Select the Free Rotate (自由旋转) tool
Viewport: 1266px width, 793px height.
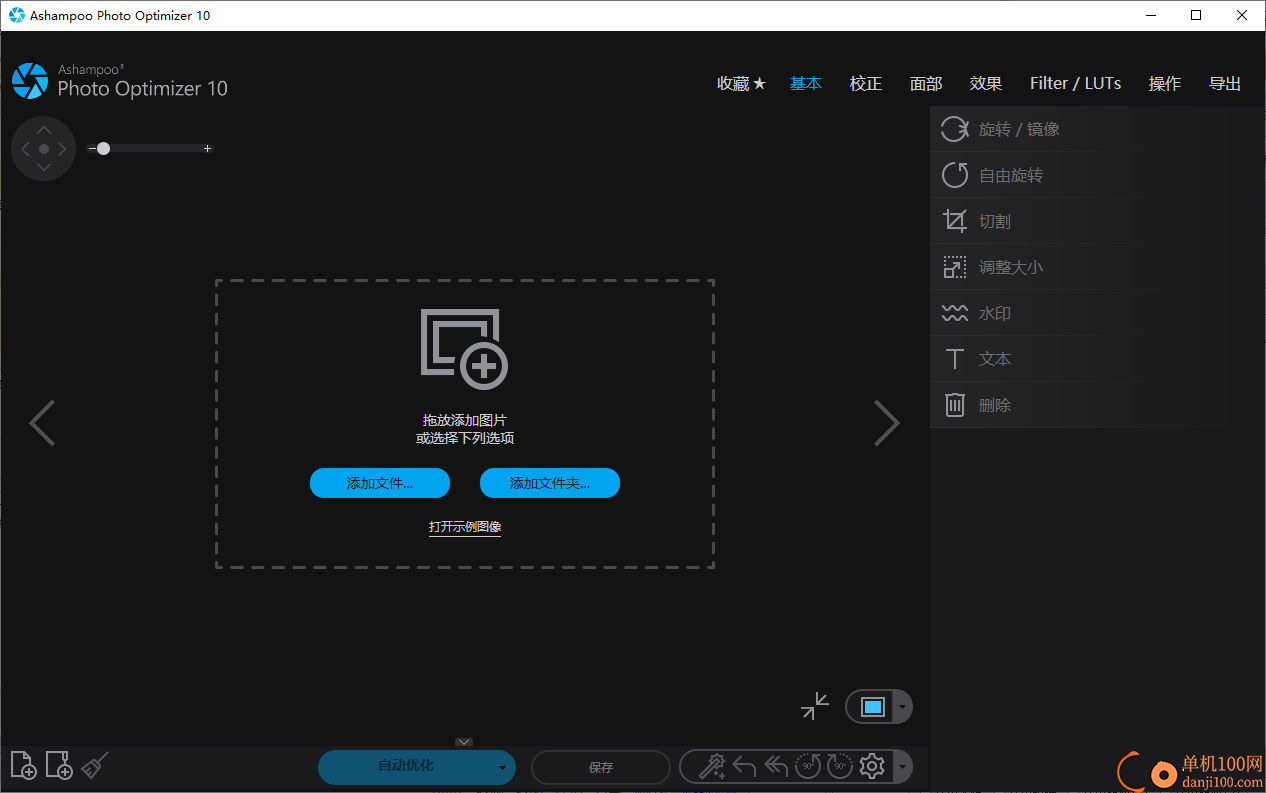1098,175
